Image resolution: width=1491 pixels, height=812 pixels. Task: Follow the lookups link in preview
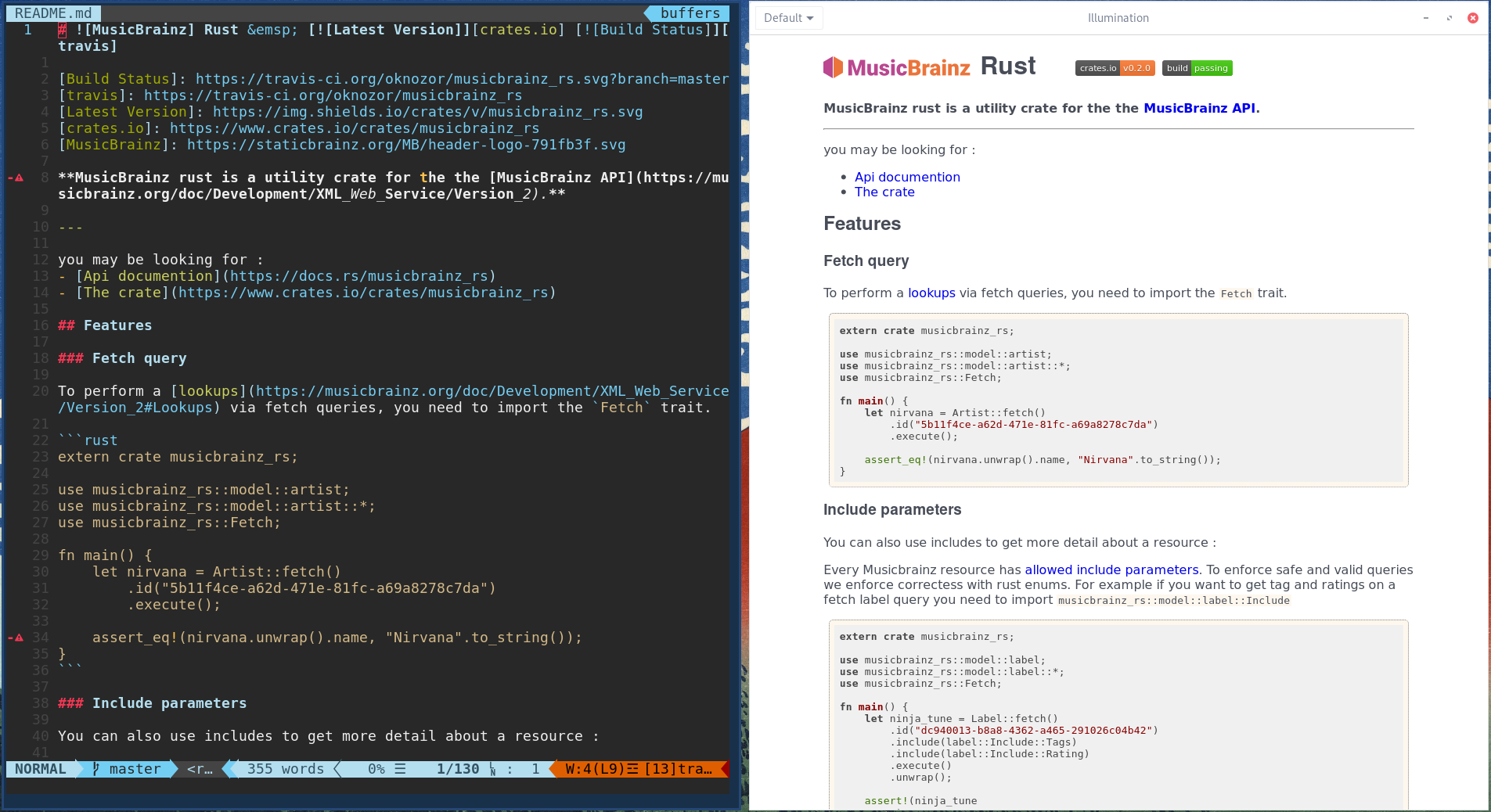(x=931, y=293)
